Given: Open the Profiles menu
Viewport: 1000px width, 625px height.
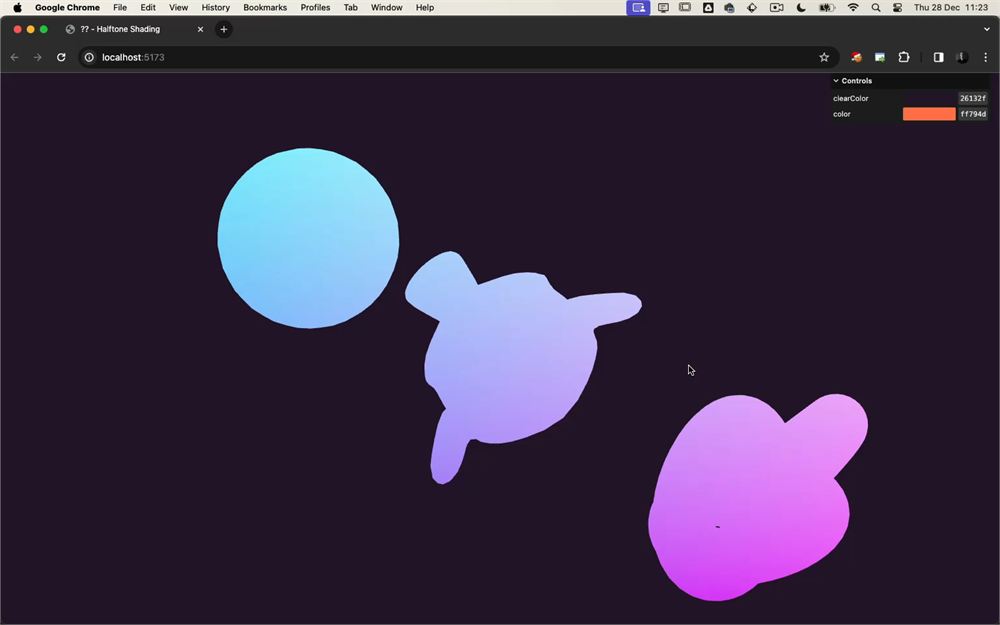Looking at the screenshot, I should [315, 8].
